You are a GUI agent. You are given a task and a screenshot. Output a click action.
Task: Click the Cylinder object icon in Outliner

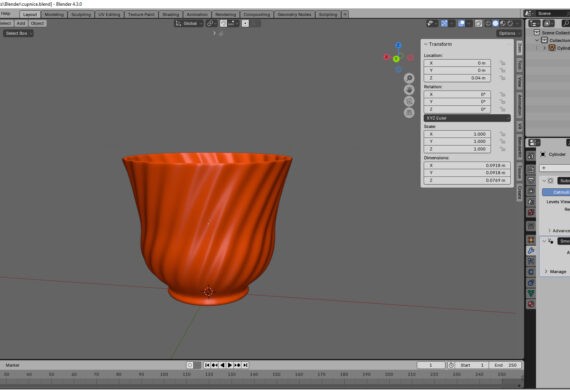click(x=552, y=48)
